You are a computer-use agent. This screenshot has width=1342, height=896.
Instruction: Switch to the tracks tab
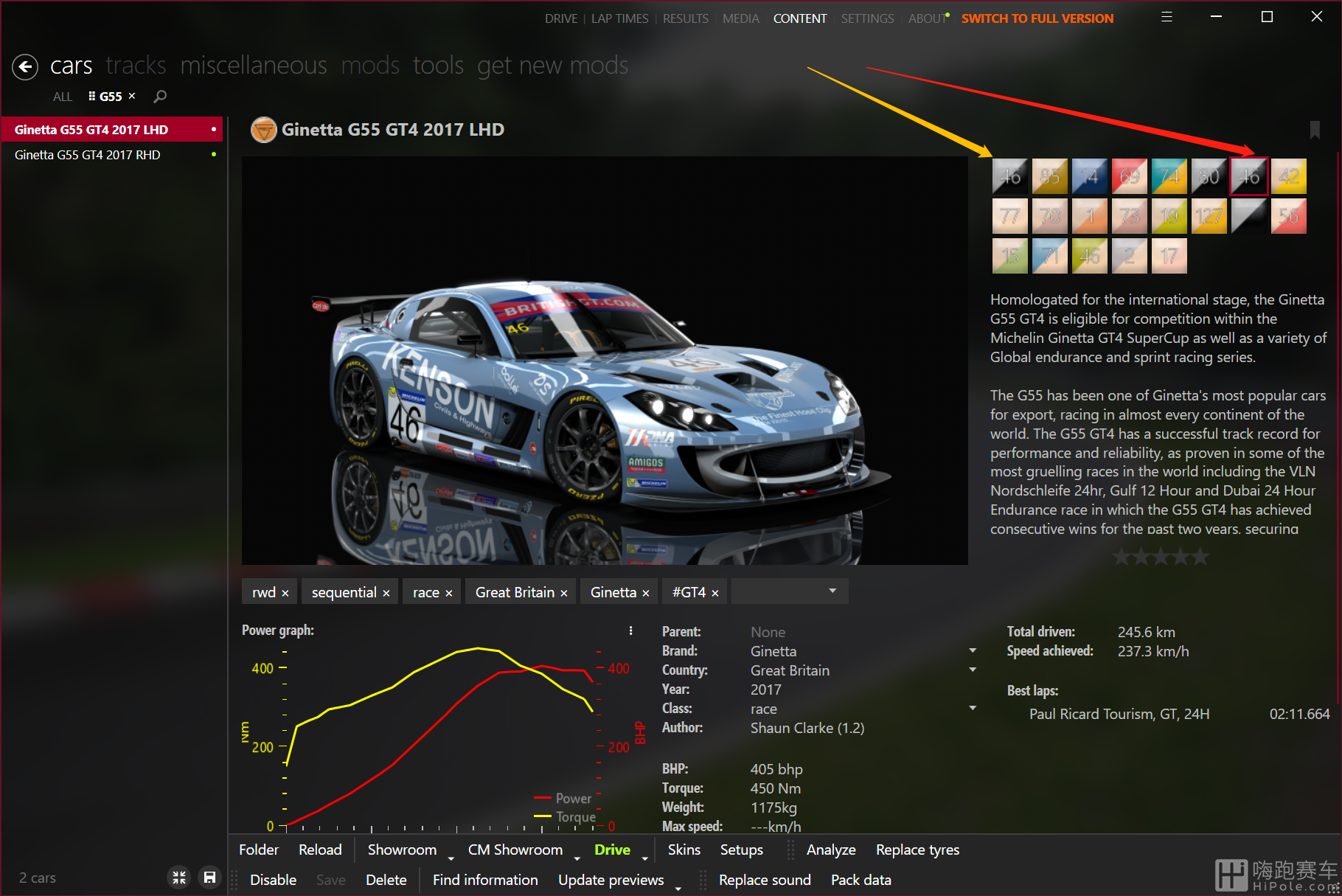[x=136, y=66]
